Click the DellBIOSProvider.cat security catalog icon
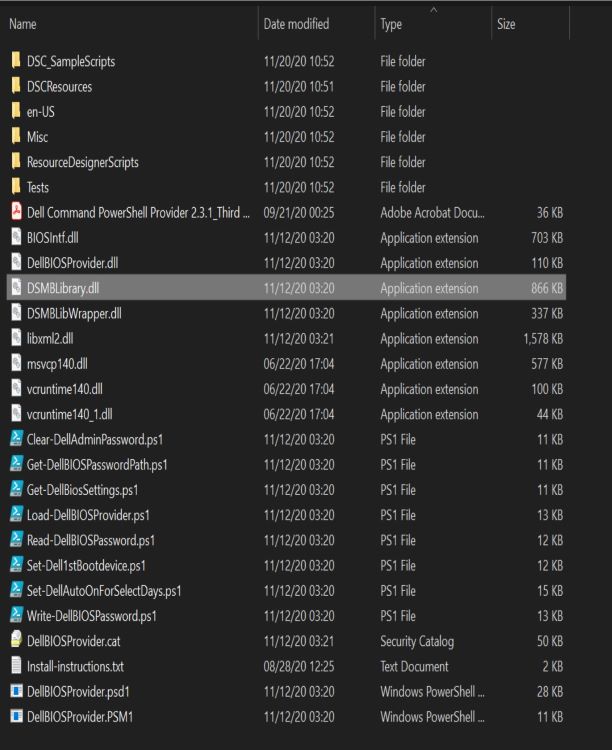 click(16, 641)
